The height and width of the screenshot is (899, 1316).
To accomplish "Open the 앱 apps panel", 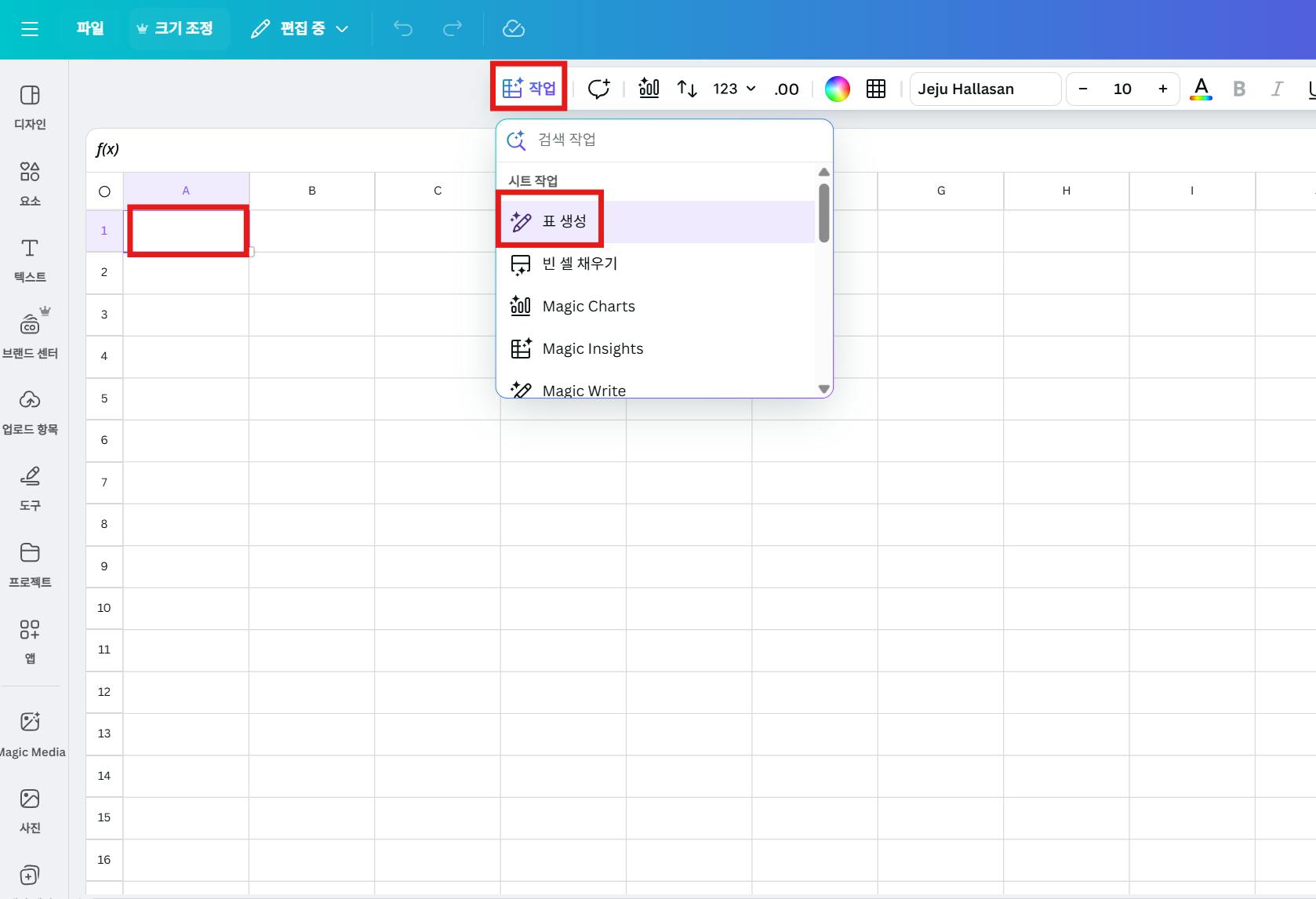I will point(30,640).
